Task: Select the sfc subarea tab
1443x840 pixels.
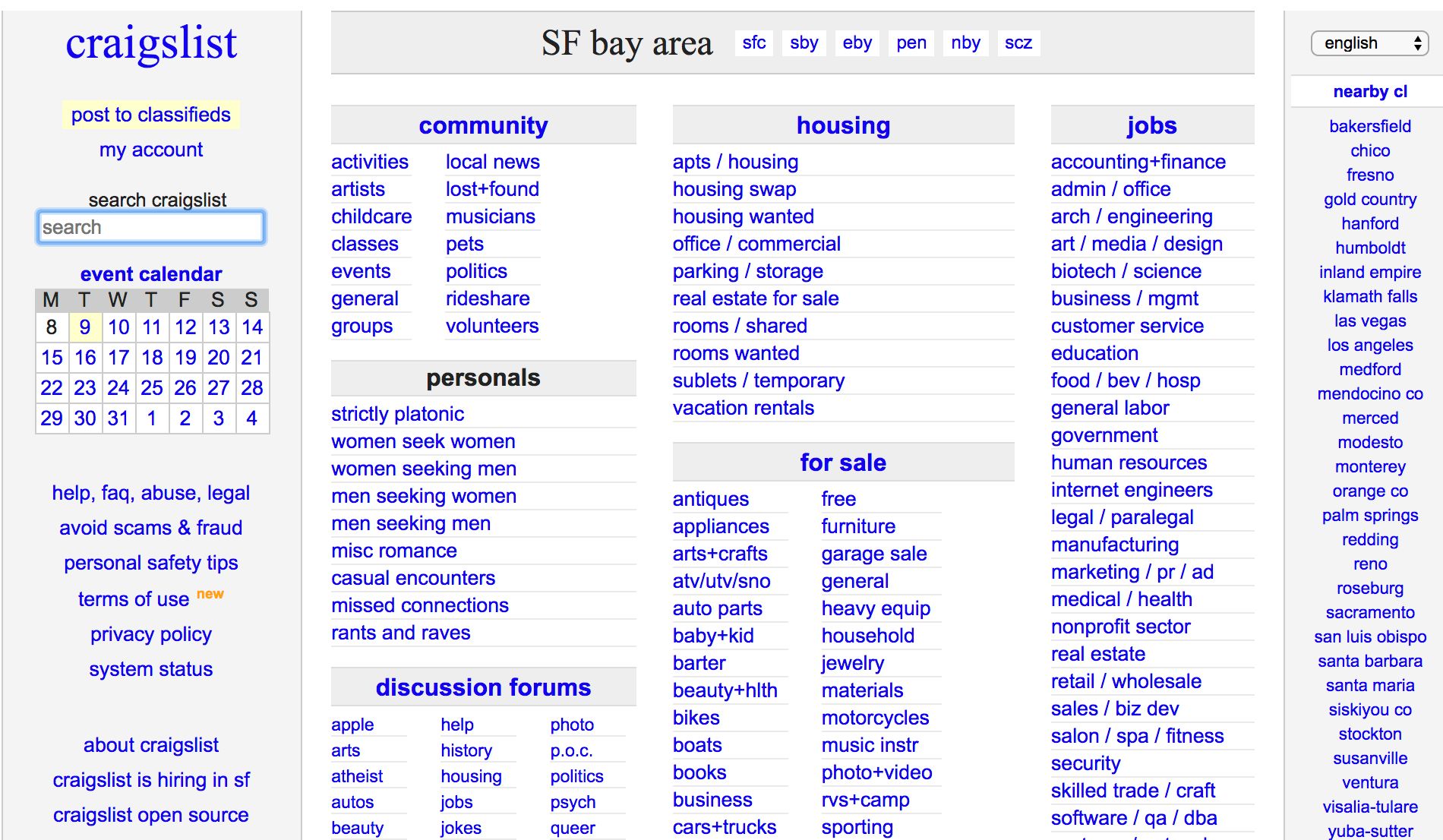Action: pyautogui.click(x=753, y=43)
